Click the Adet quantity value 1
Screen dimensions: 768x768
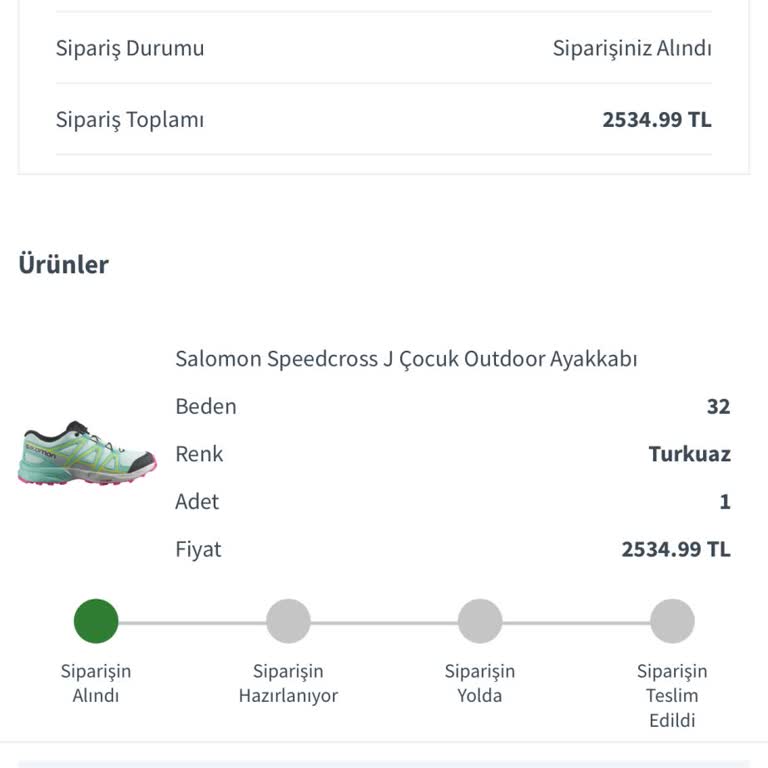725,501
